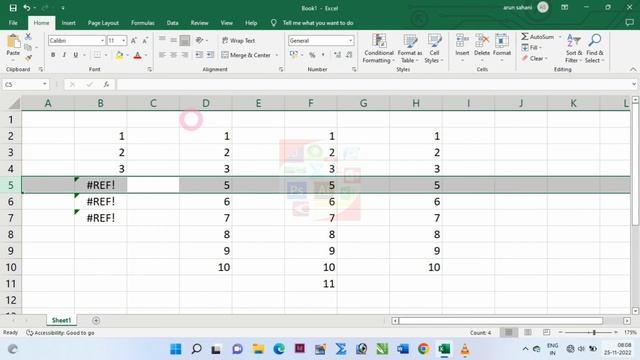
Task: Open the Clear menu
Action: [x=534, y=58]
